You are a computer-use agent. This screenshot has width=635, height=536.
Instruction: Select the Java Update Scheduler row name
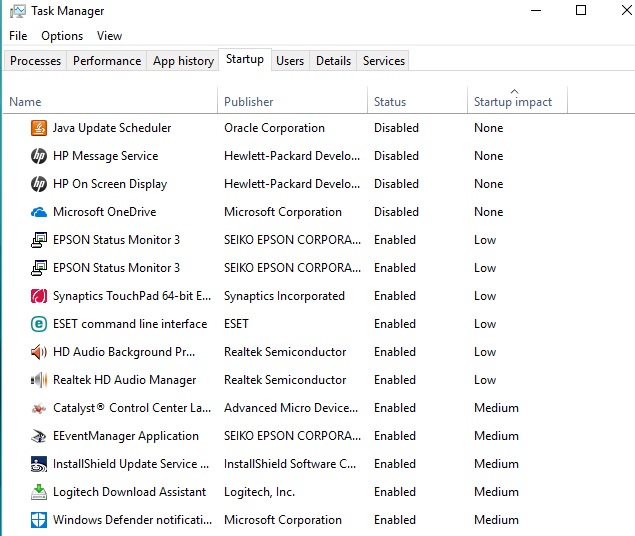pos(112,128)
